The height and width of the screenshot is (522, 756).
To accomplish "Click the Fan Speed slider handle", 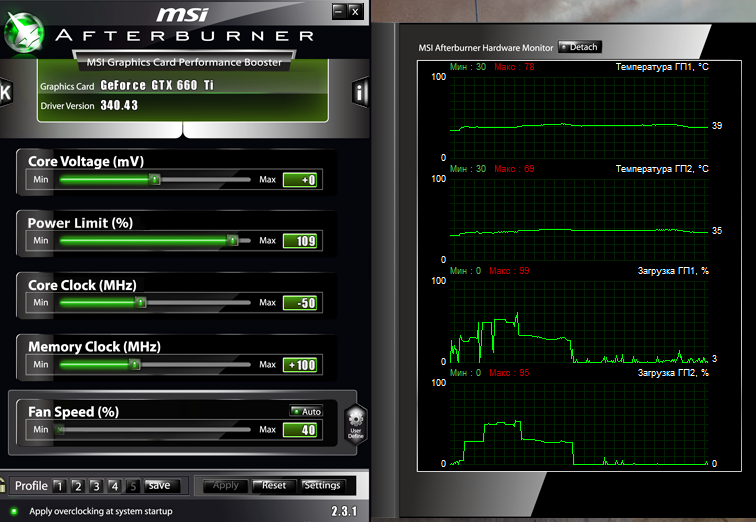I will click(x=59, y=429).
